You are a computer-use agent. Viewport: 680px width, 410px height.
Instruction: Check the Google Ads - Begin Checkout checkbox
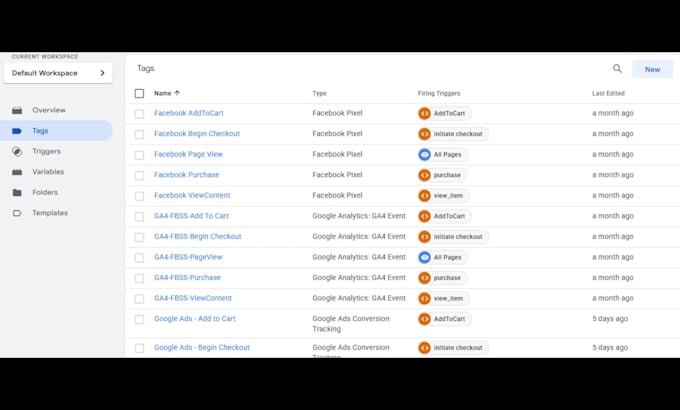139,348
